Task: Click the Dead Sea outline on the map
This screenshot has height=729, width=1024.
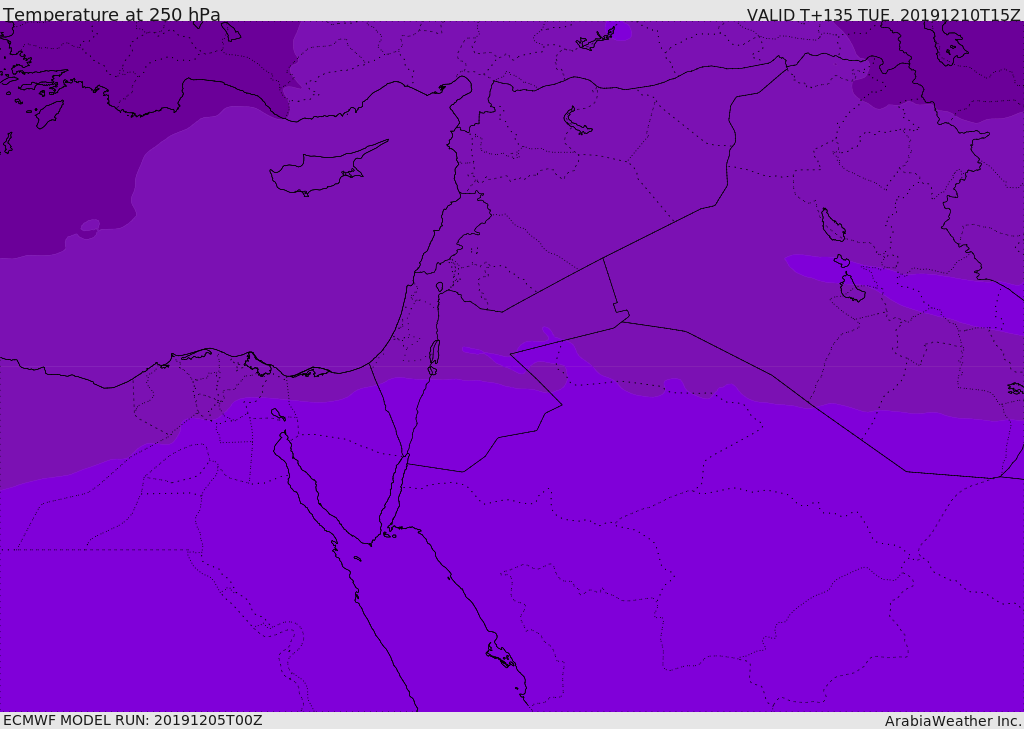Action: click(434, 355)
